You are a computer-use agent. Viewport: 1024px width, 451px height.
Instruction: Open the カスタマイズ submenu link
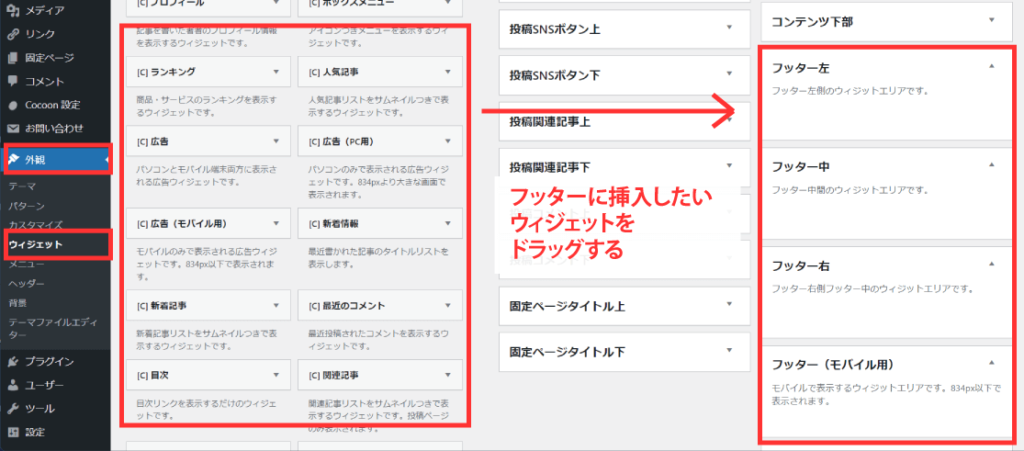pos(36,224)
